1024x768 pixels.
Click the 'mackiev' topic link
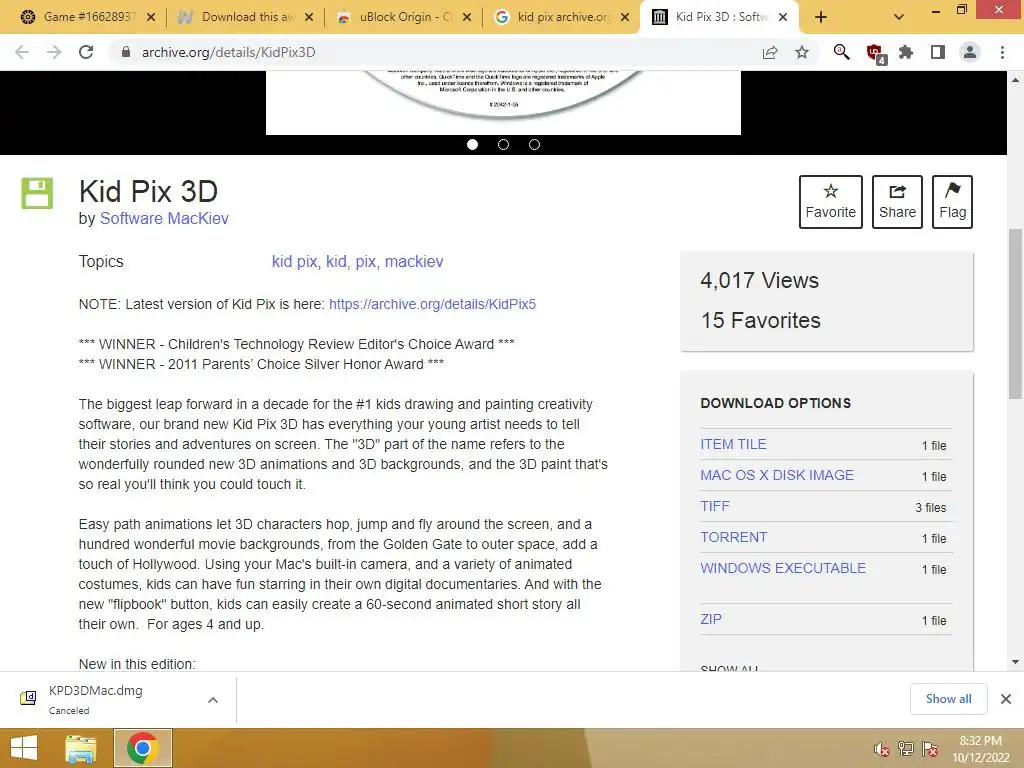point(414,261)
